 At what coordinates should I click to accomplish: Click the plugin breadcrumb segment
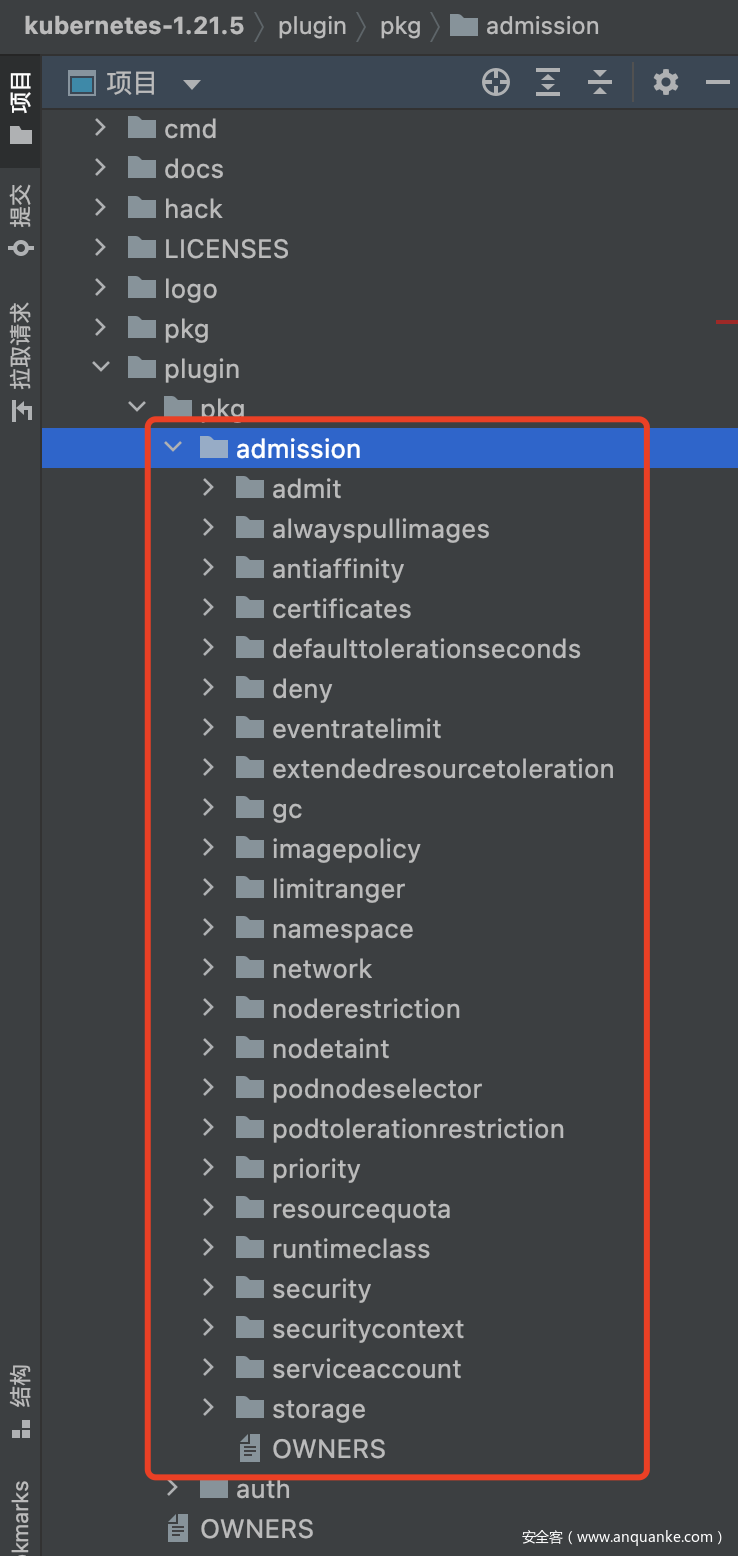(x=312, y=26)
